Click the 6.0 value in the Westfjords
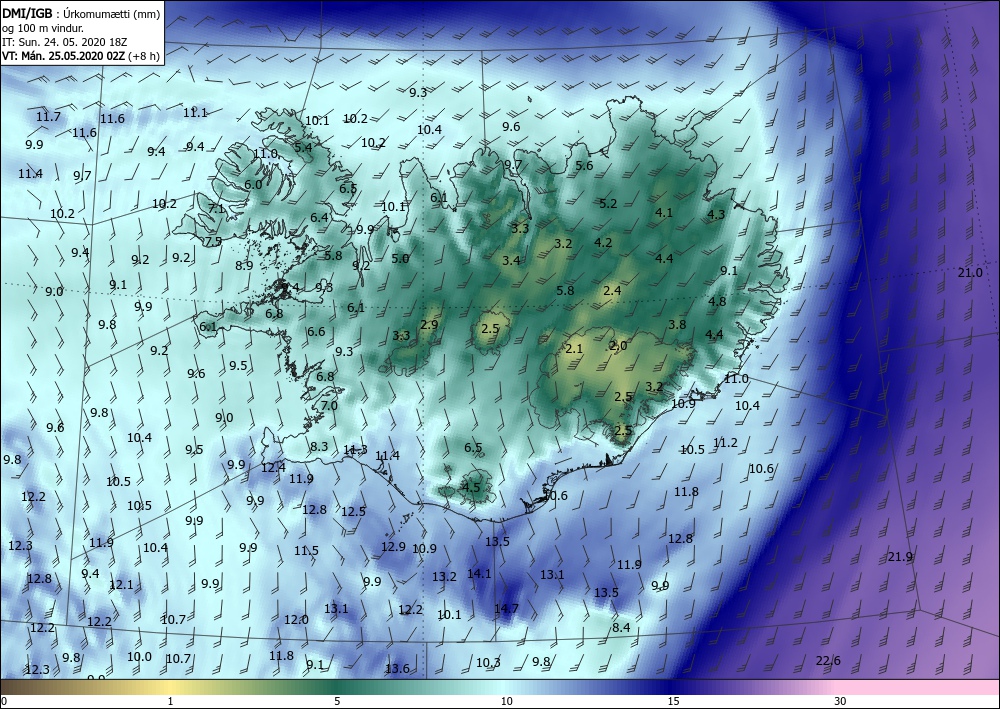This screenshot has height=709, width=1000. (x=253, y=184)
